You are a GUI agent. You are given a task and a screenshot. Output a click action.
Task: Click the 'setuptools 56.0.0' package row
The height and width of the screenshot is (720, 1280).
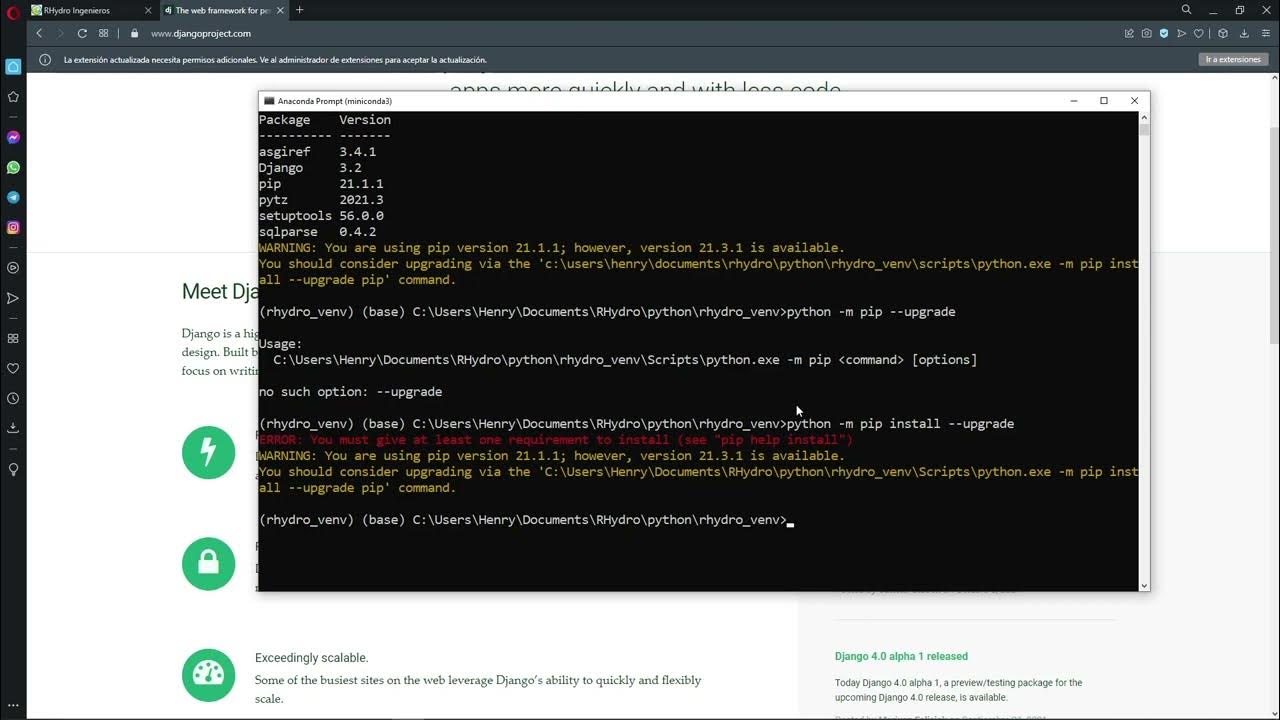tap(321, 216)
